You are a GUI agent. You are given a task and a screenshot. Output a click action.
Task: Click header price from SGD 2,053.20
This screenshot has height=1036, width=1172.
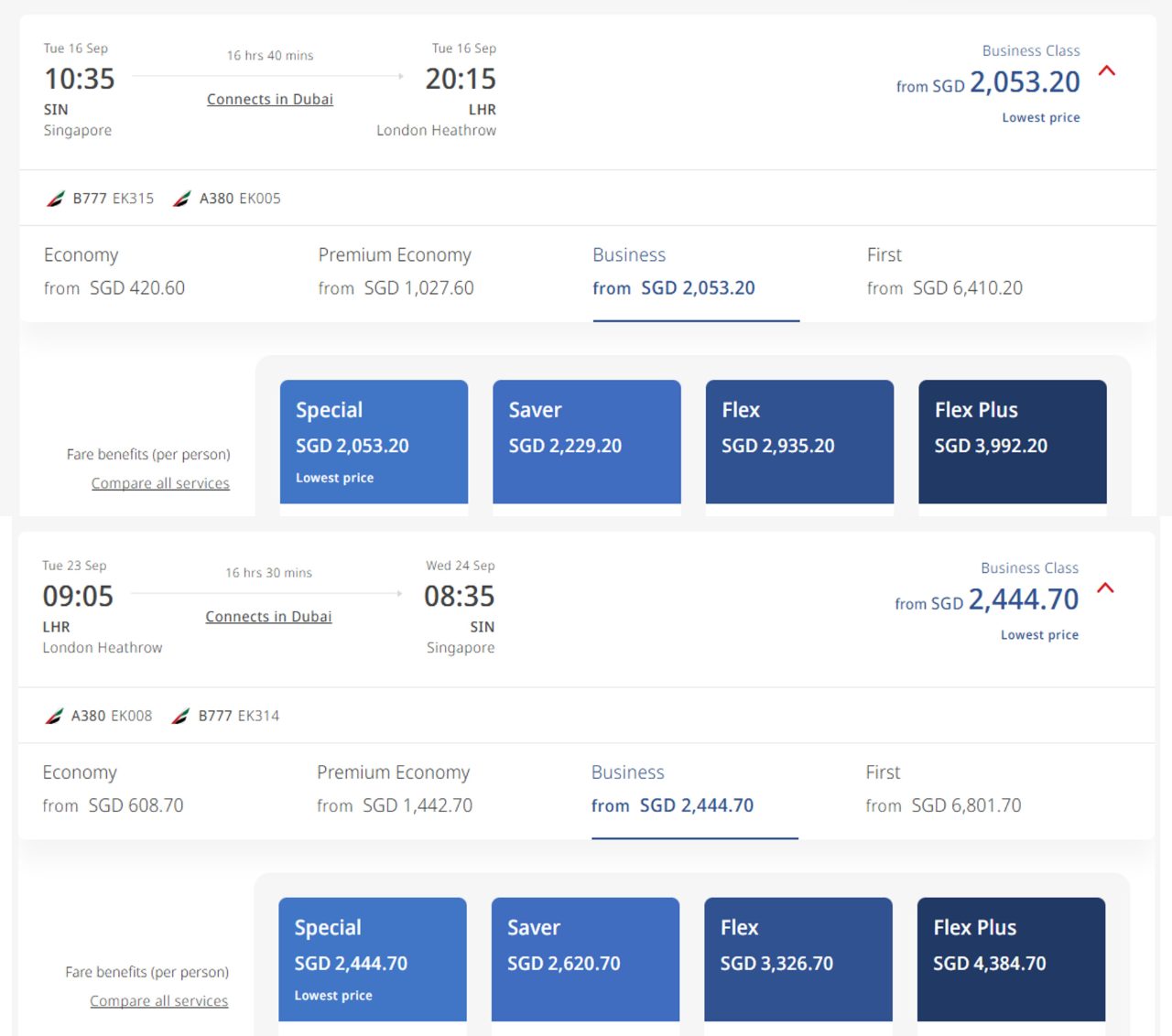click(x=989, y=82)
